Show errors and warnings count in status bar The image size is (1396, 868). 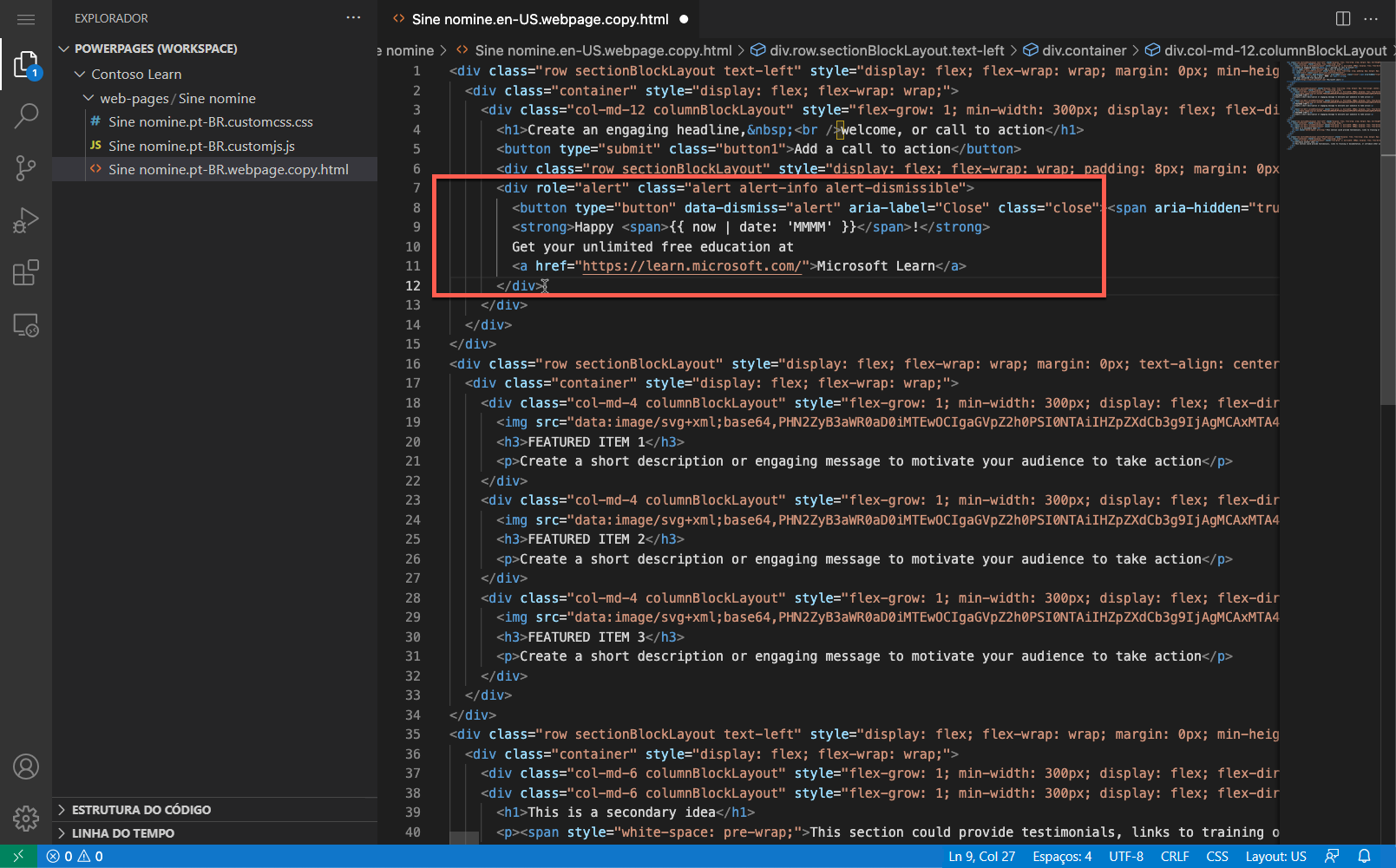(75, 856)
